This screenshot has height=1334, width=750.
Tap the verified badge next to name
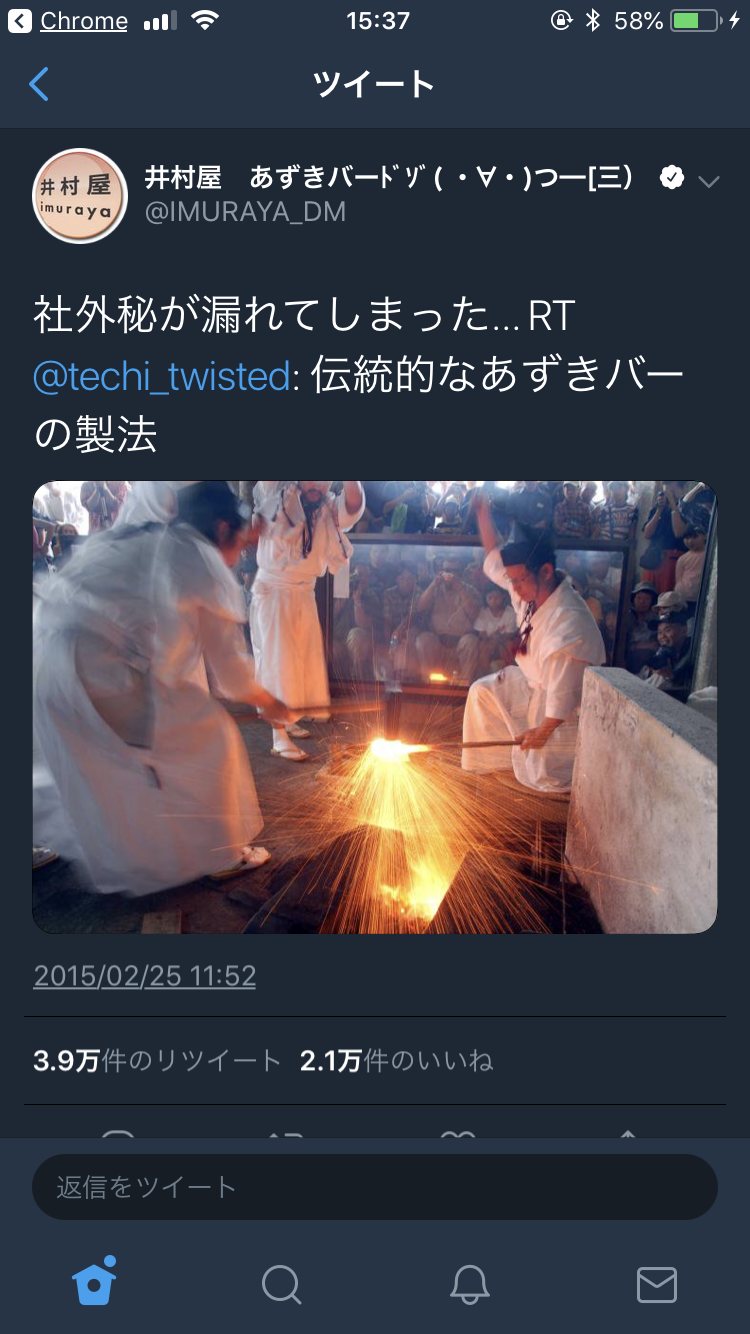pos(672,178)
